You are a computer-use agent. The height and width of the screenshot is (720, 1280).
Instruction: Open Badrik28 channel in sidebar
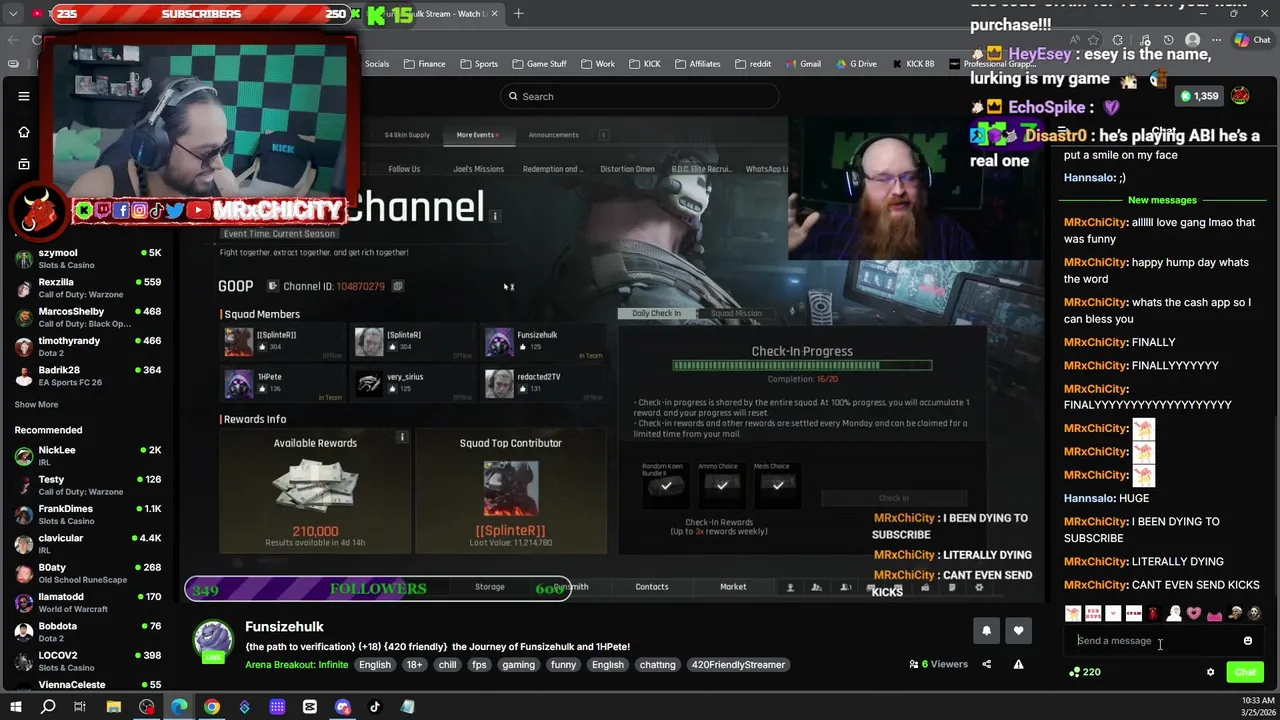tap(88, 375)
